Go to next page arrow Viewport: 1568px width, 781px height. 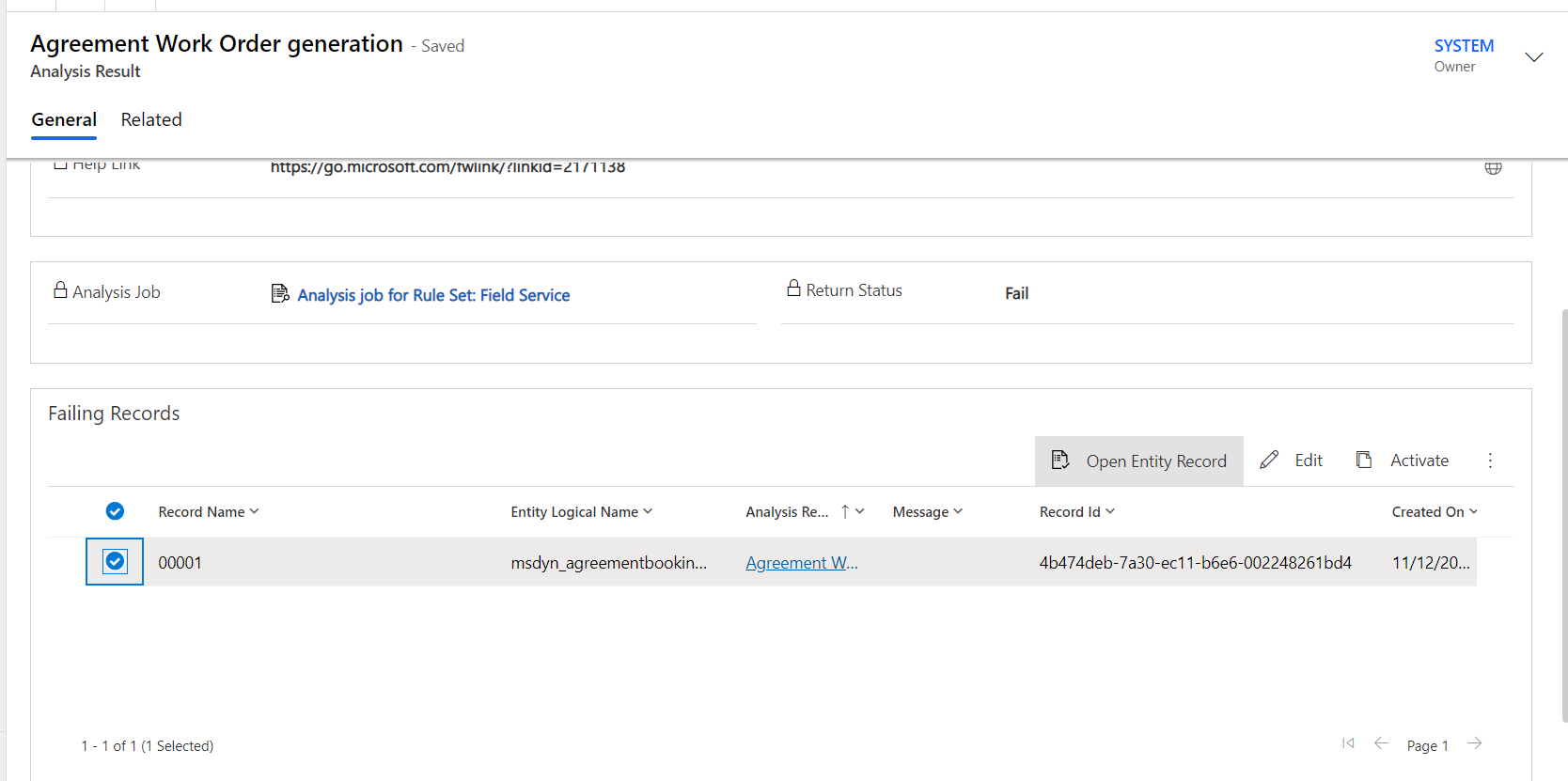pyautogui.click(x=1475, y=743)
